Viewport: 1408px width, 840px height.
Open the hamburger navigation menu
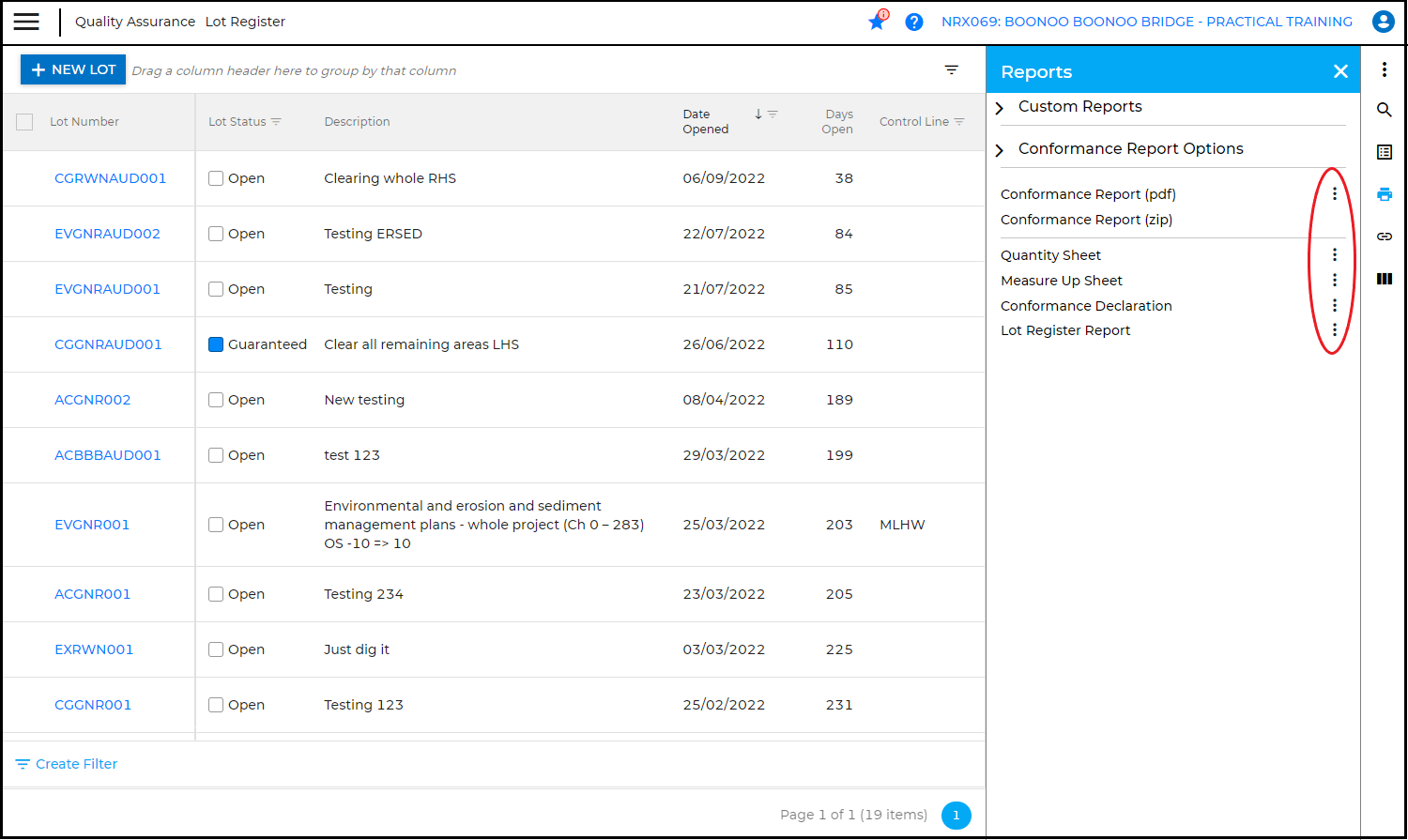26,22
